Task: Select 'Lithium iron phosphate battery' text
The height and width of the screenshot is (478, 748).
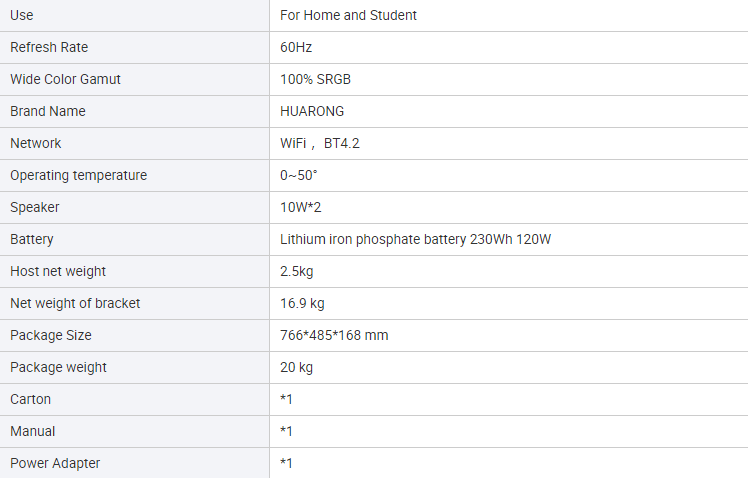Action: (x=373, y=239)
